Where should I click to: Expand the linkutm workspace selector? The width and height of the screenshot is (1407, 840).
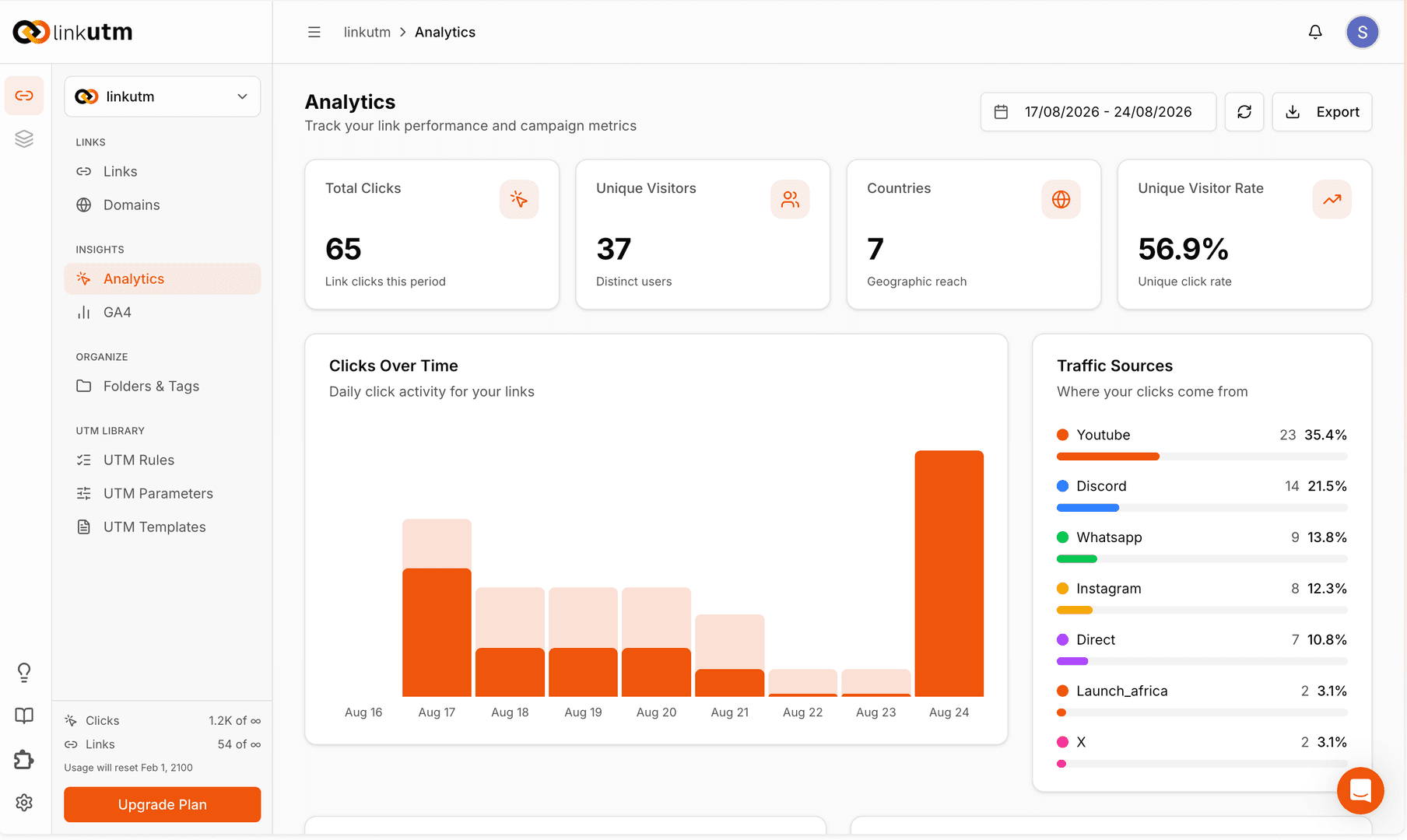click(x=163, y=96)
